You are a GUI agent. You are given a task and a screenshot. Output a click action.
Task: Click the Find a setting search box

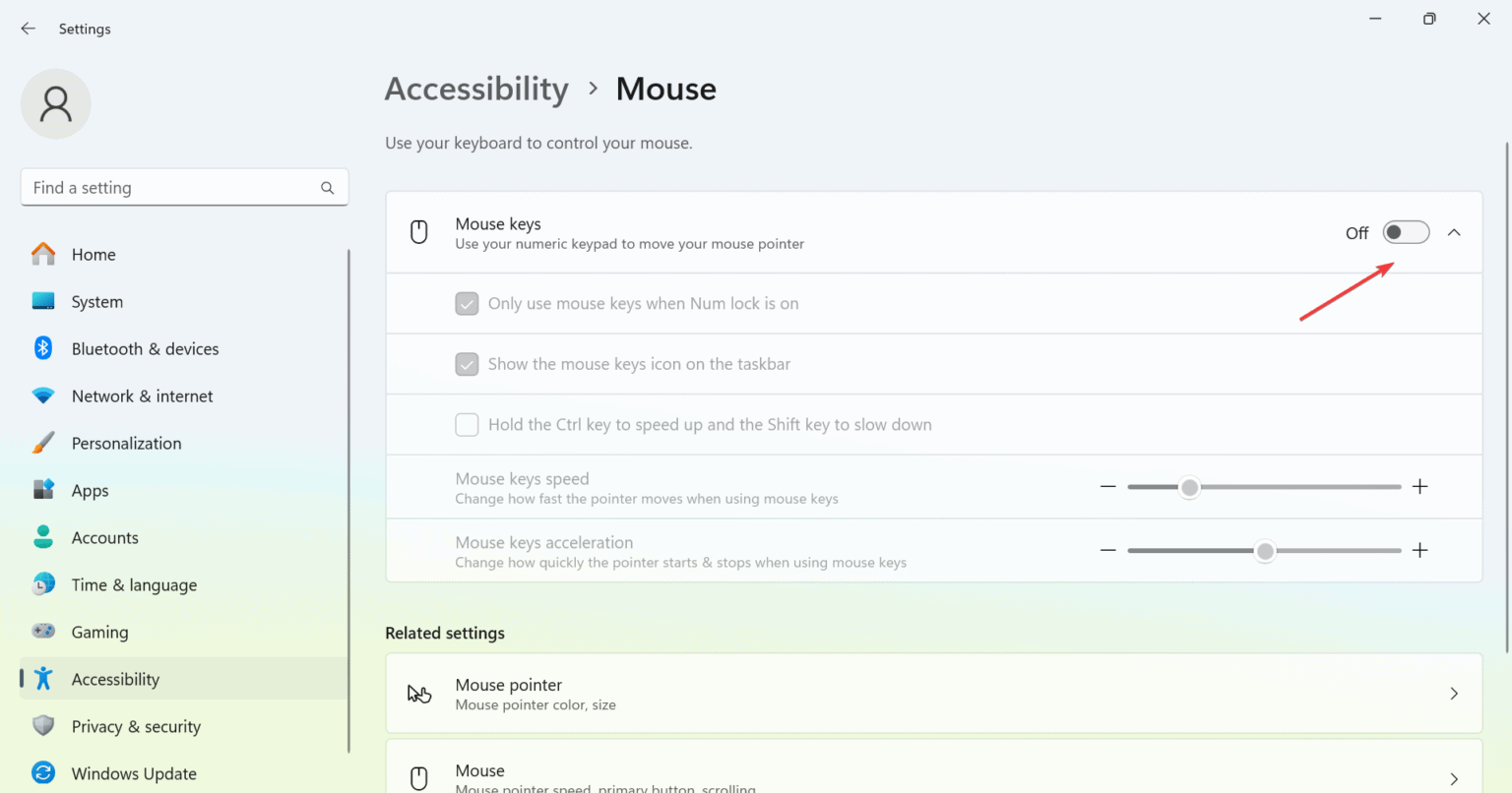pos(172,188)
